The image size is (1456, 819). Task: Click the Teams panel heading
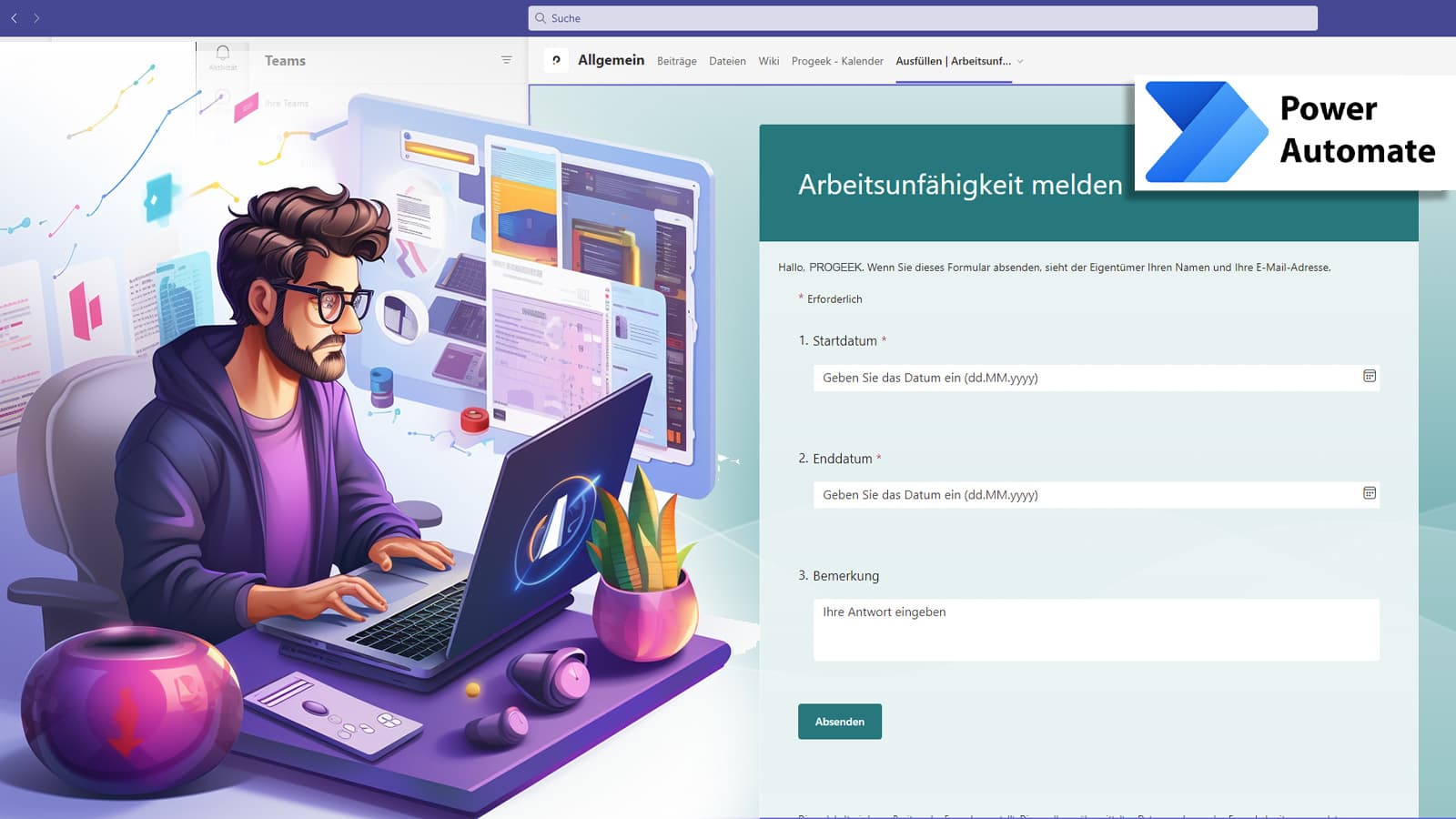click(x=285, y=60)
